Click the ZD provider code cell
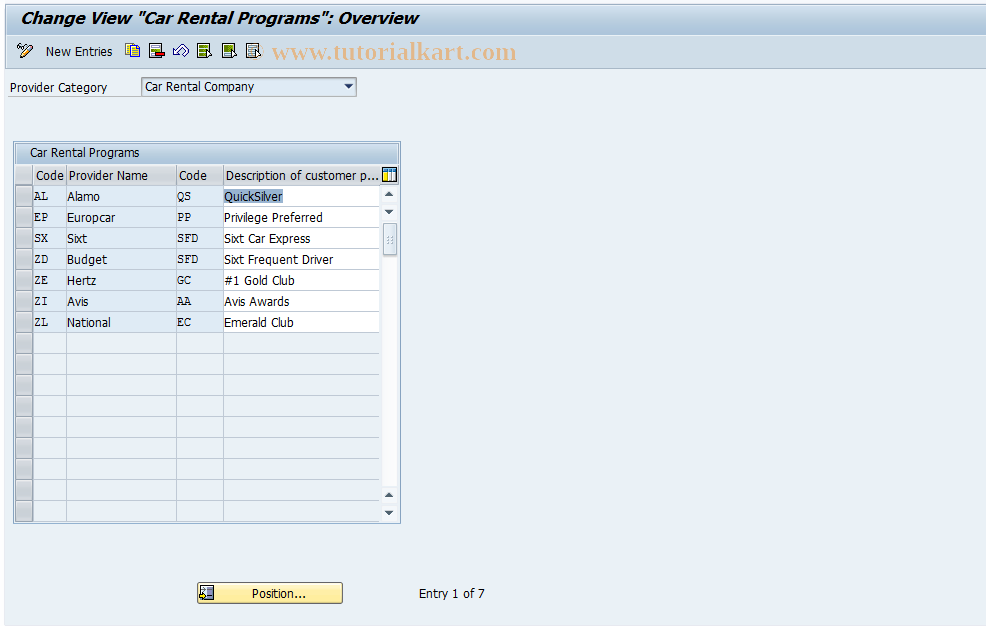This screenshot has width=986, height=626. (50, 260)
